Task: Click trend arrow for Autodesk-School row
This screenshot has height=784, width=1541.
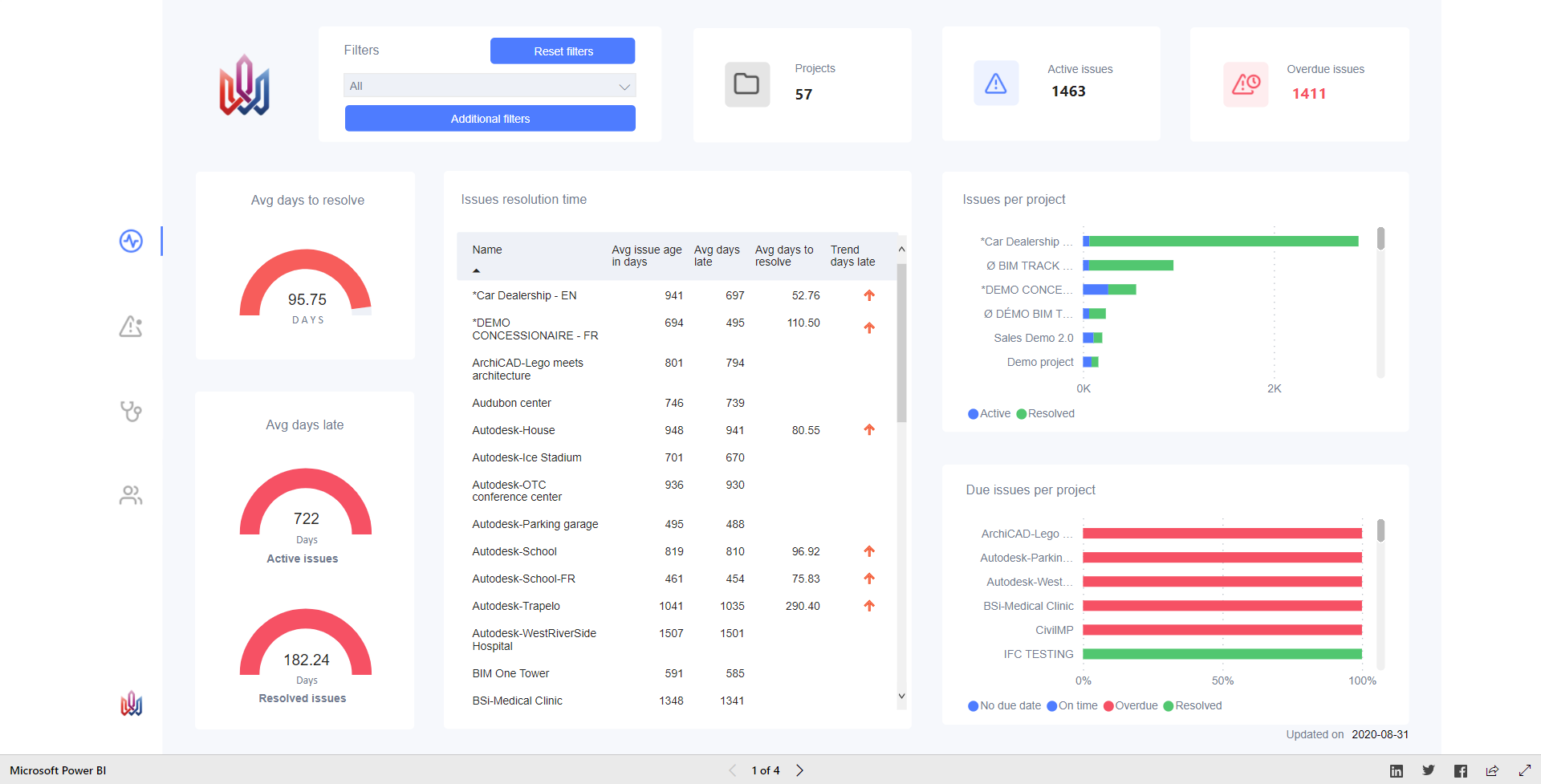Action: pos(869,551)
